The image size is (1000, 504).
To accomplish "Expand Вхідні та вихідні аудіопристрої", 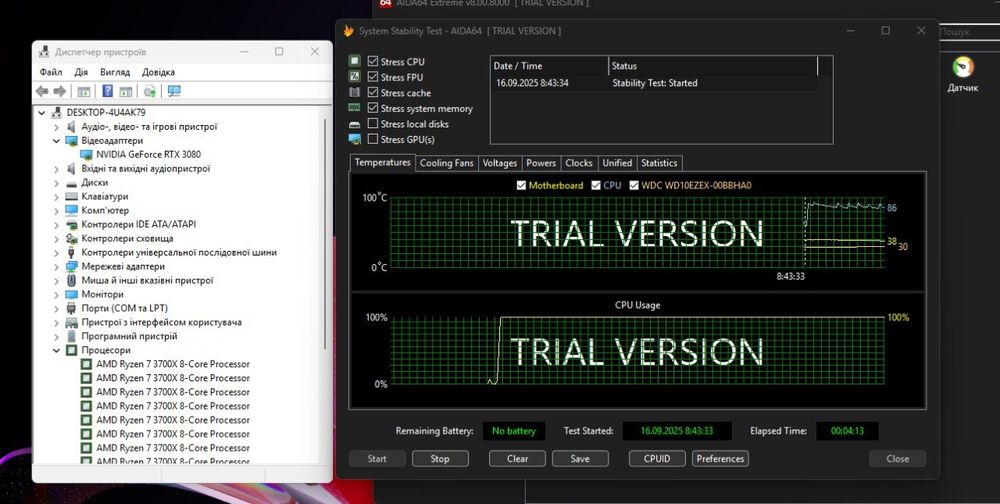I will pyautogui.click(x=56, y=168).
